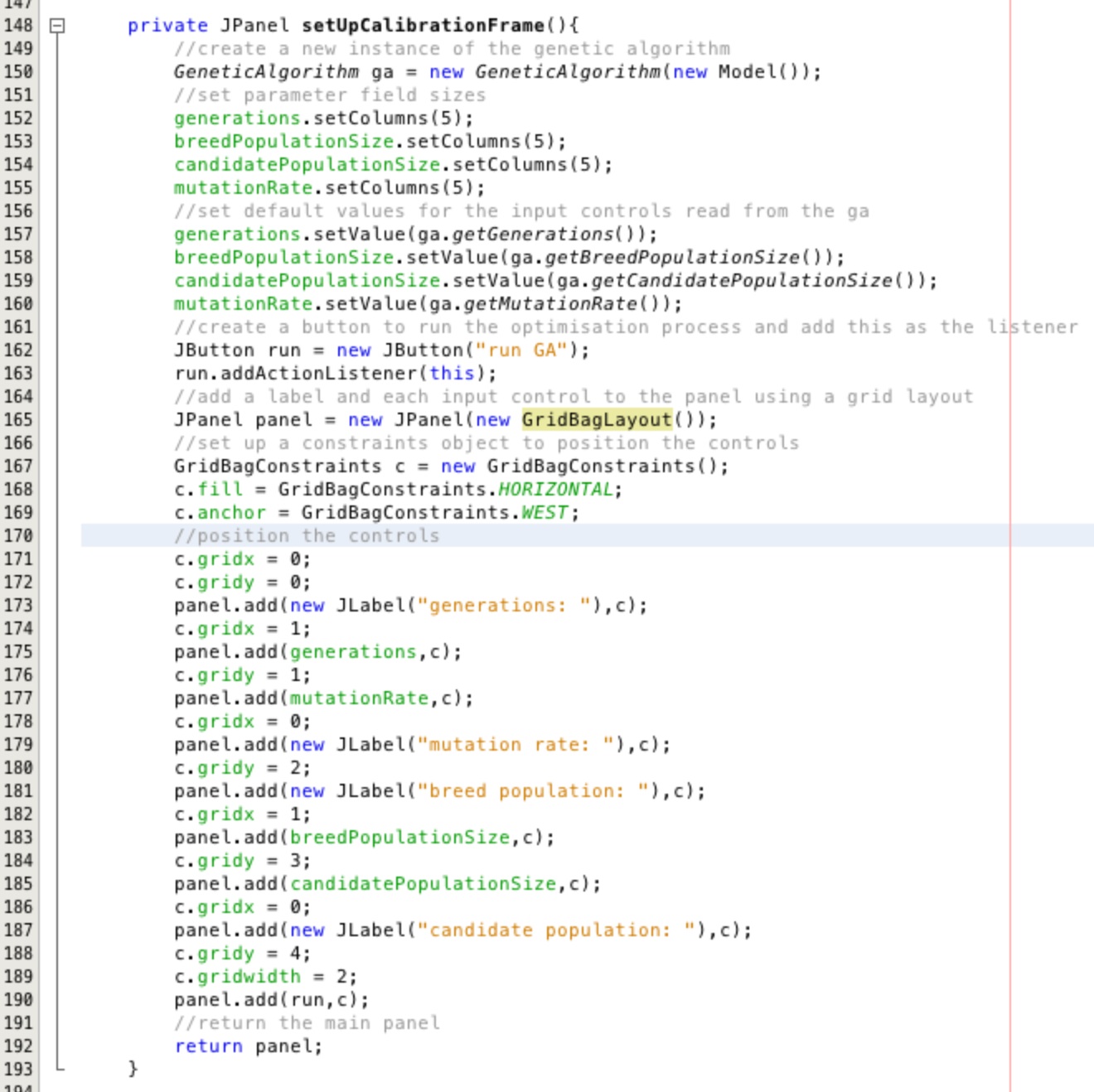Click the //position the controls comment
Screen dimensions: 1094x1092
point(307,536)
